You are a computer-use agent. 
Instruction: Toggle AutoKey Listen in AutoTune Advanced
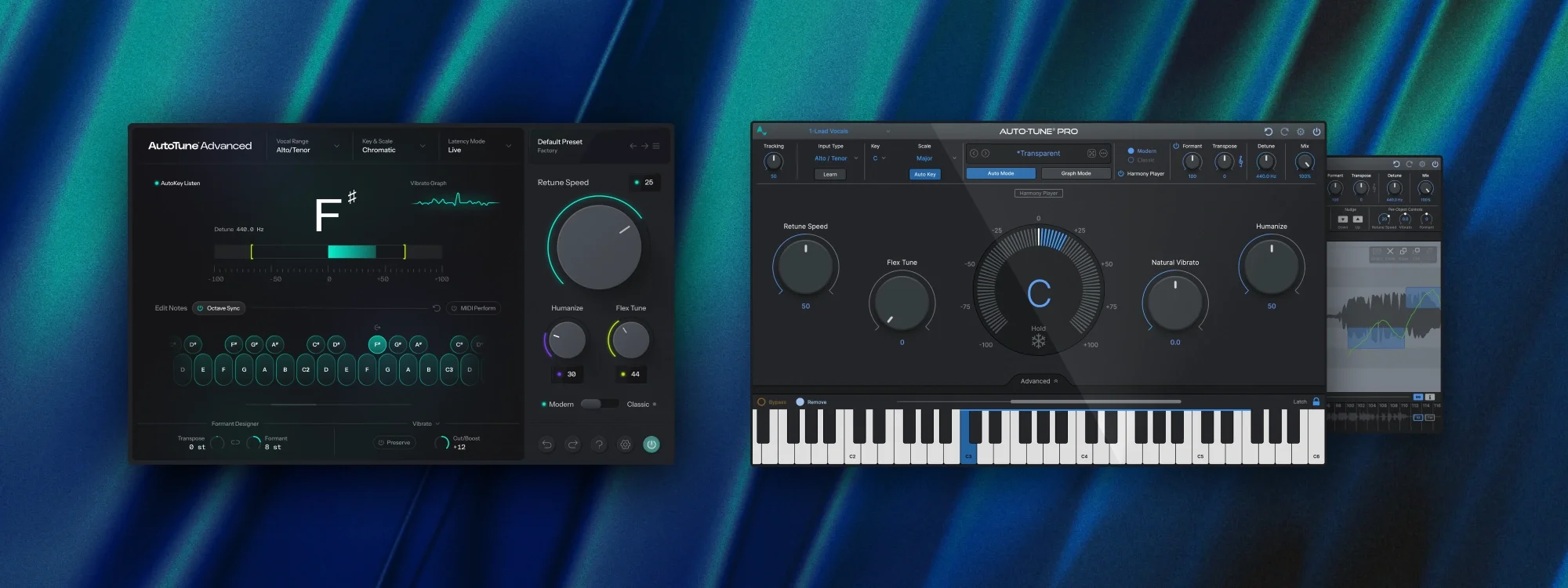(177, 183)
